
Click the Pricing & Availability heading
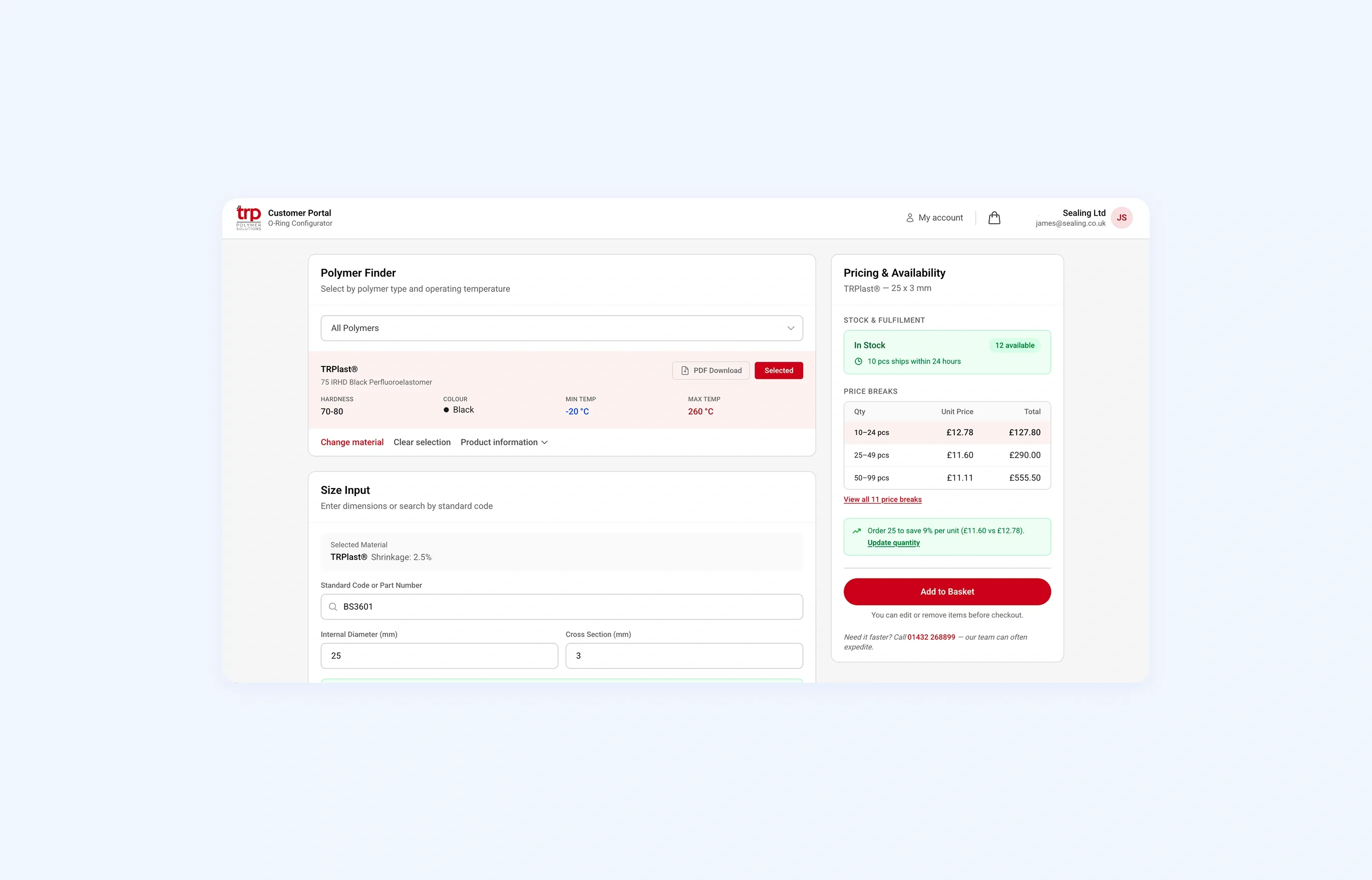click(894, 273)
